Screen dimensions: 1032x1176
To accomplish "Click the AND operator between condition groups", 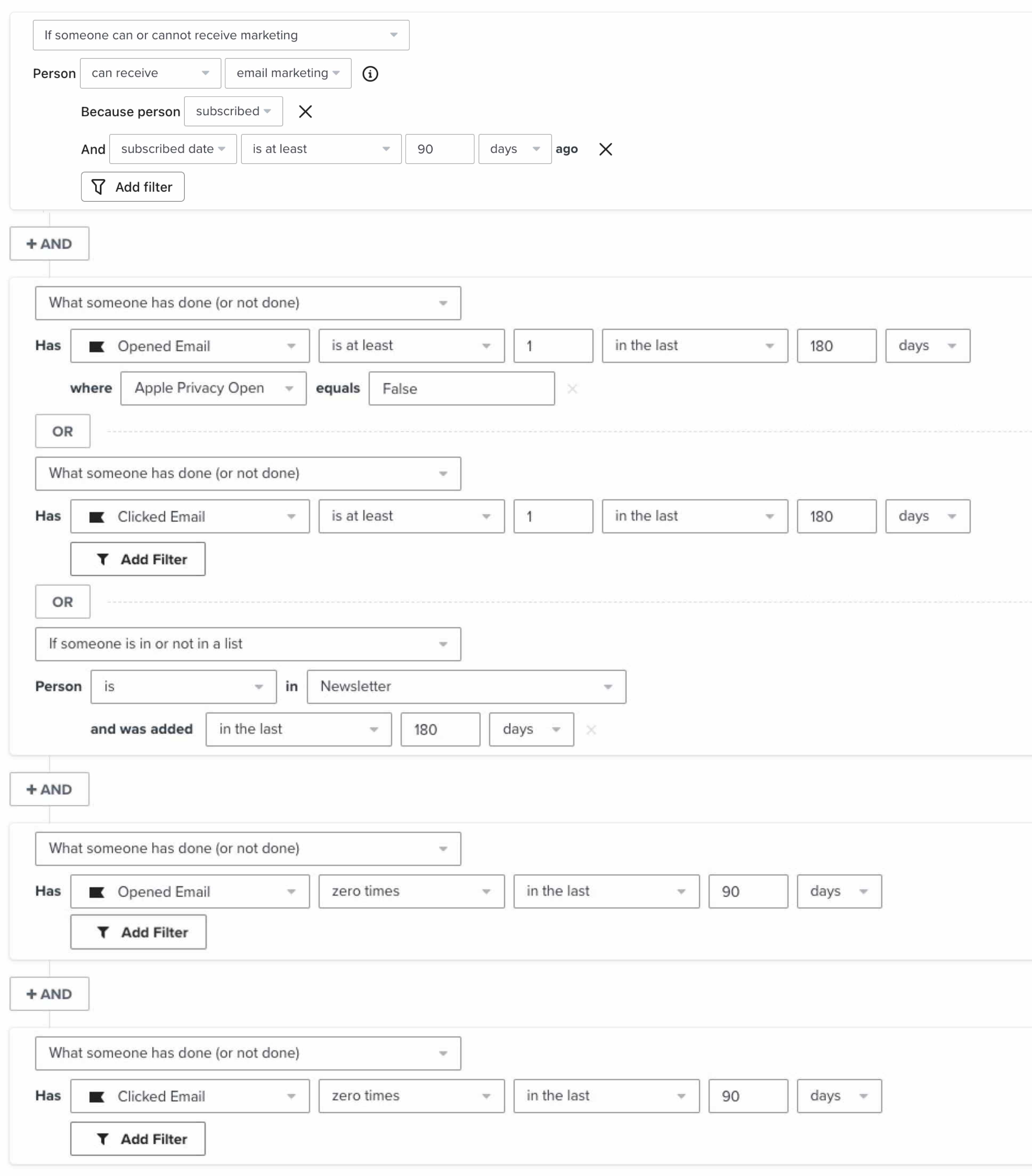I will click(50, 243).
